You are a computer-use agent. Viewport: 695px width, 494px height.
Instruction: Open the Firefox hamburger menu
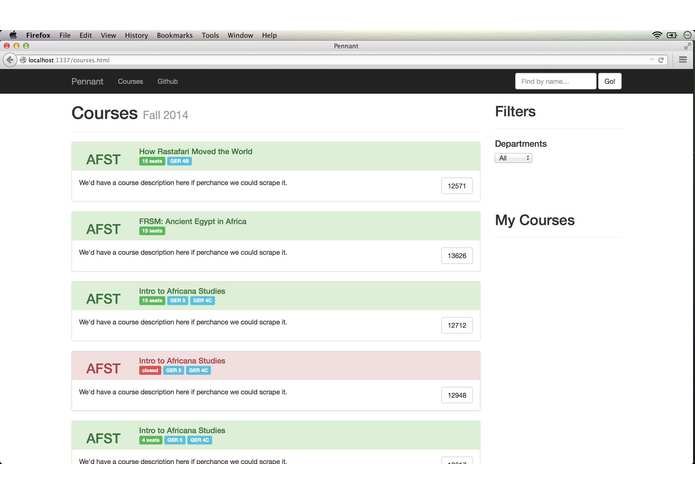[683, 59]
